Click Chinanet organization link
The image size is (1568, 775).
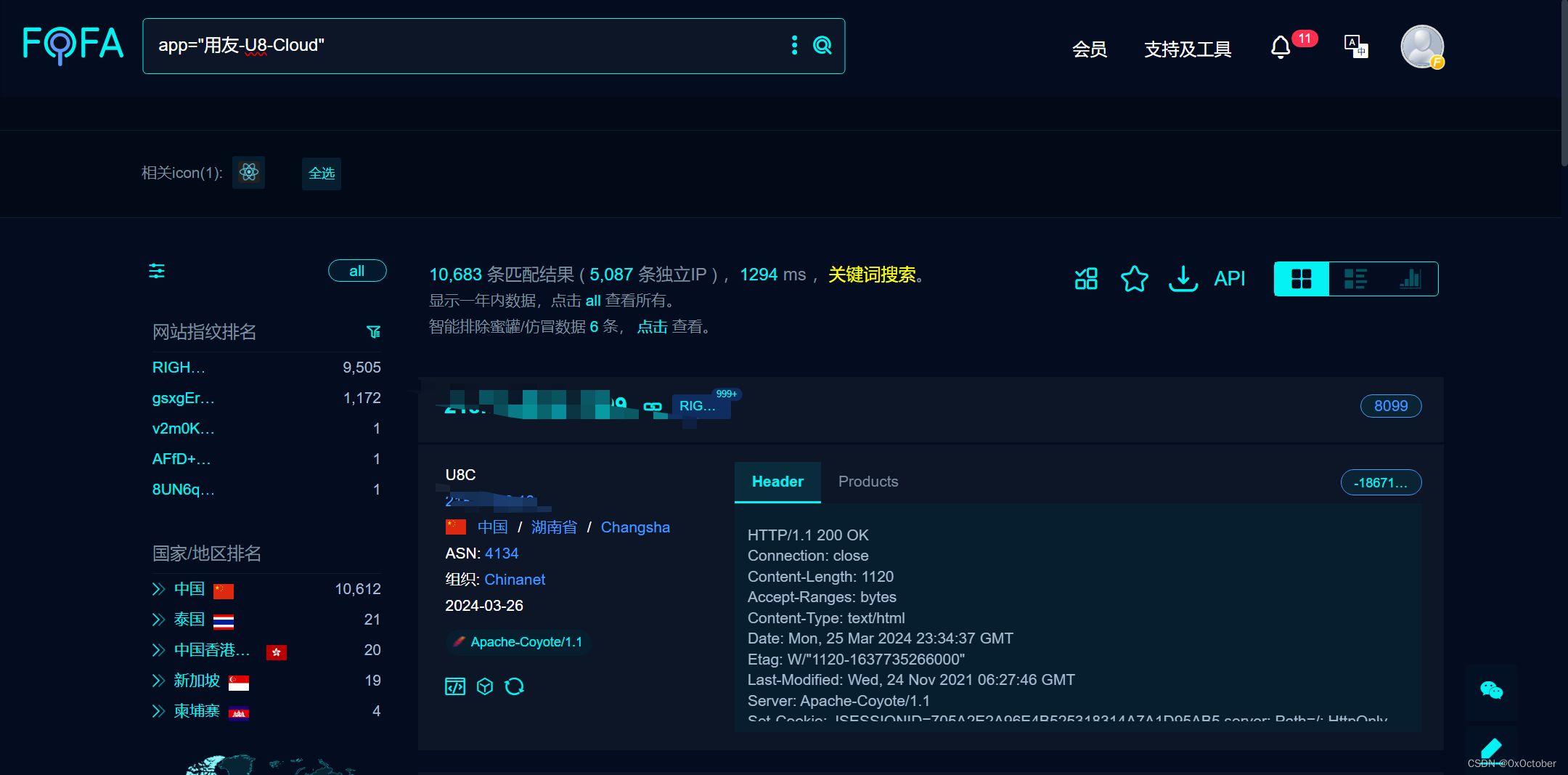click(x=515, y=580)
